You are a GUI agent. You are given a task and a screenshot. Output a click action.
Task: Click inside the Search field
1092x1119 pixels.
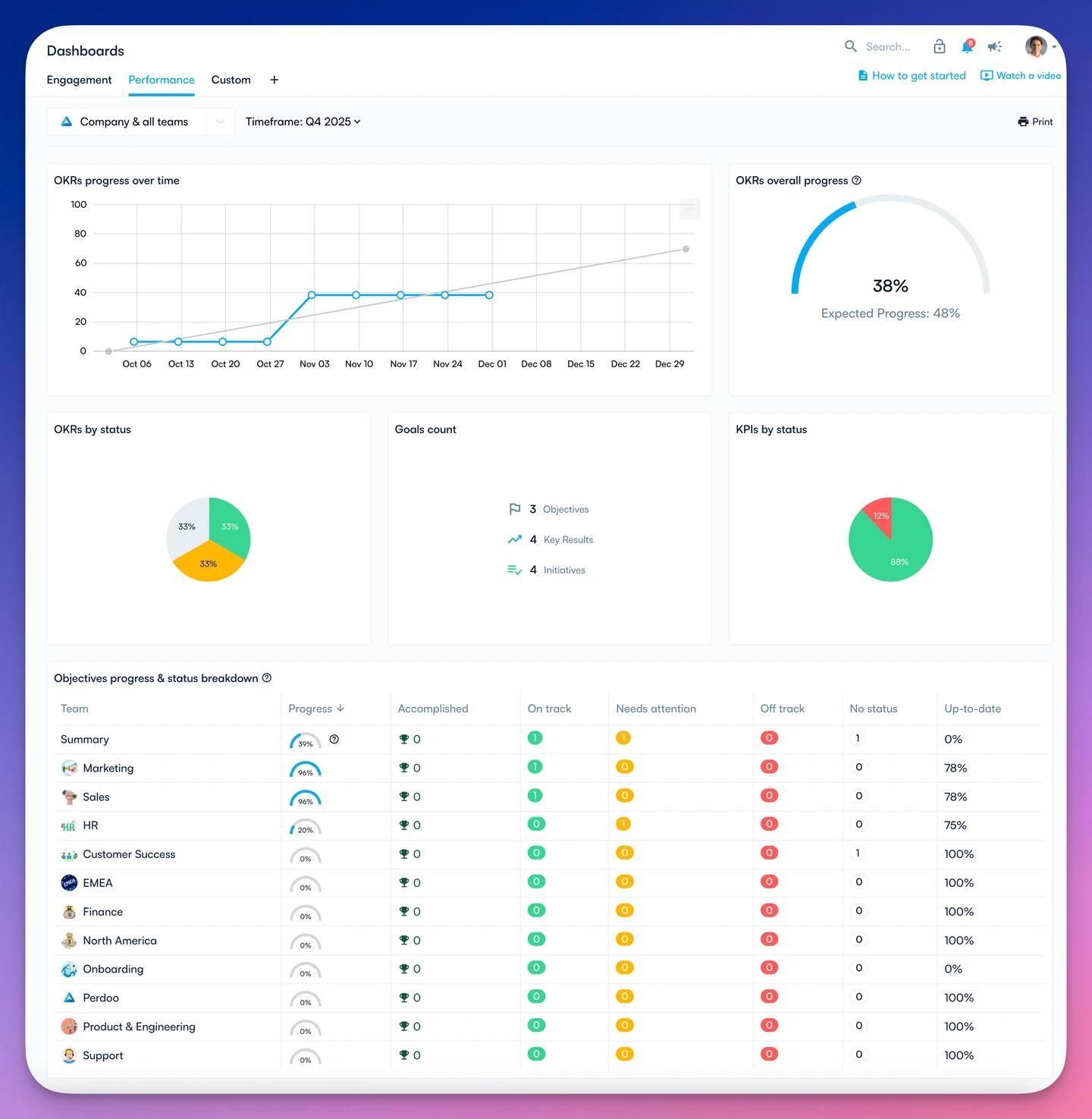pos(888,46)
